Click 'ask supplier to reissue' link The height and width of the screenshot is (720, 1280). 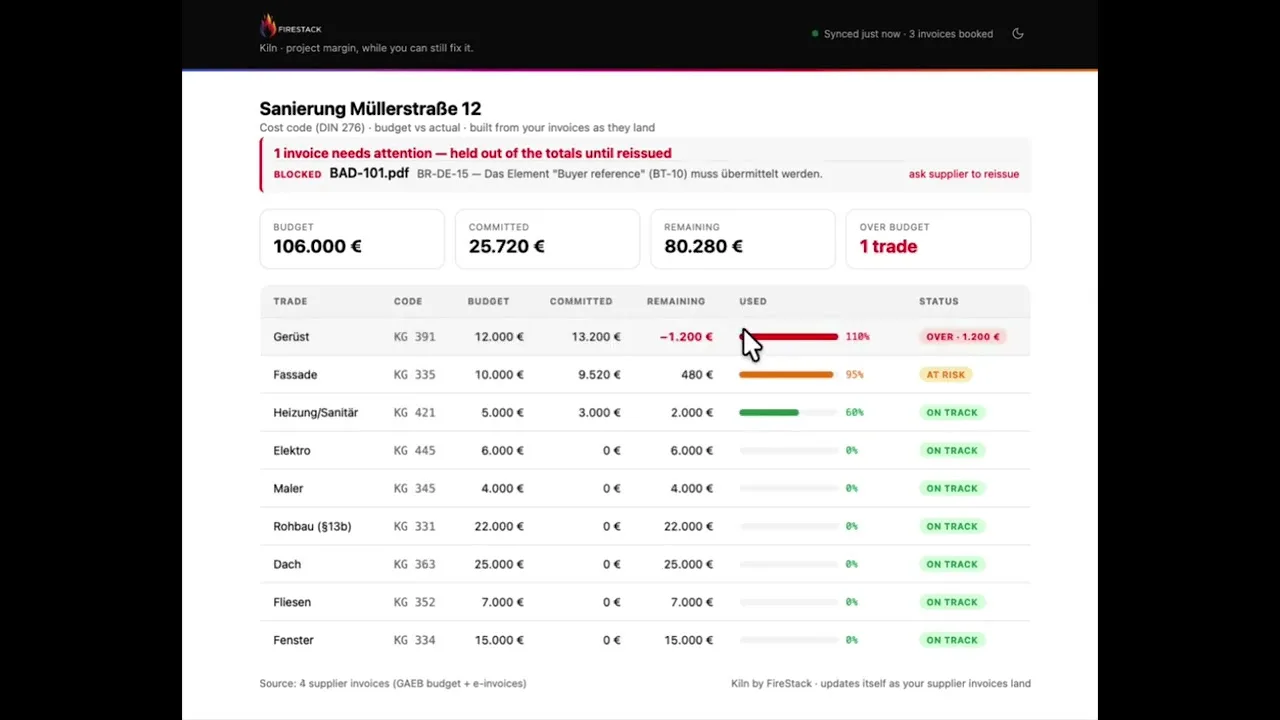pyautogui.click(x=963, y=174)
